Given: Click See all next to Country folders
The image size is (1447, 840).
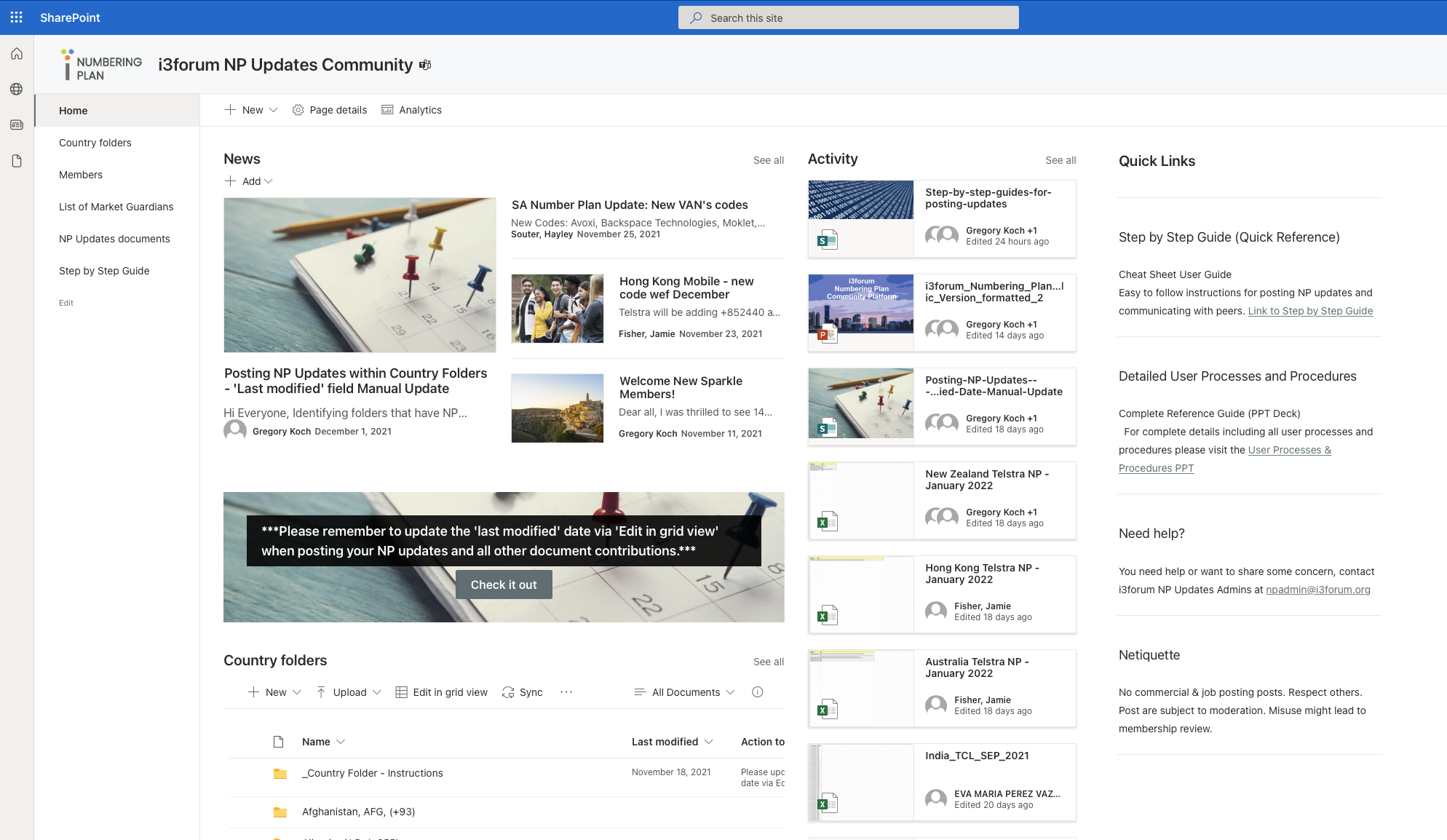Looking at the screenshot, I should pos(768,662).
